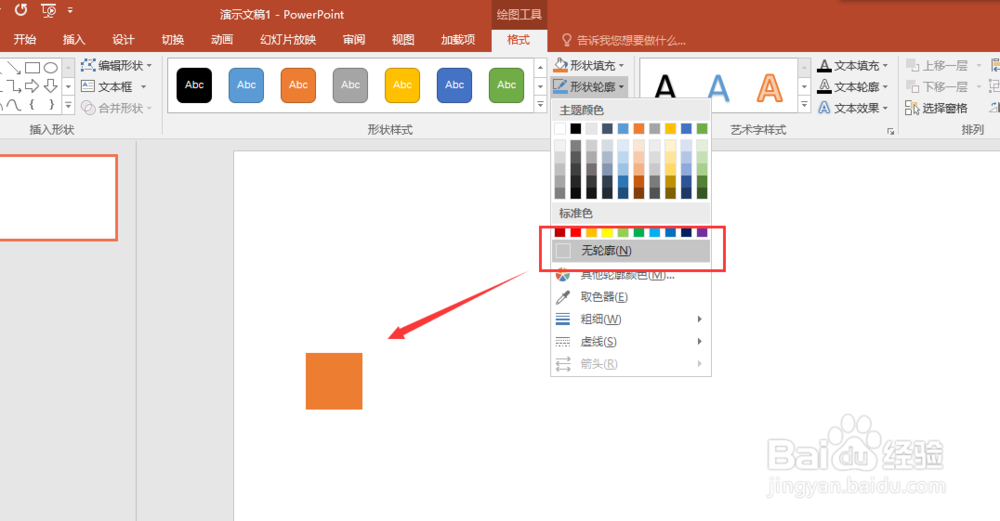Image resolution: width=1000 pixels, height=521 pixels.
Task: Select the down arrow shape in shapes gallery
Action: (50, 86)
